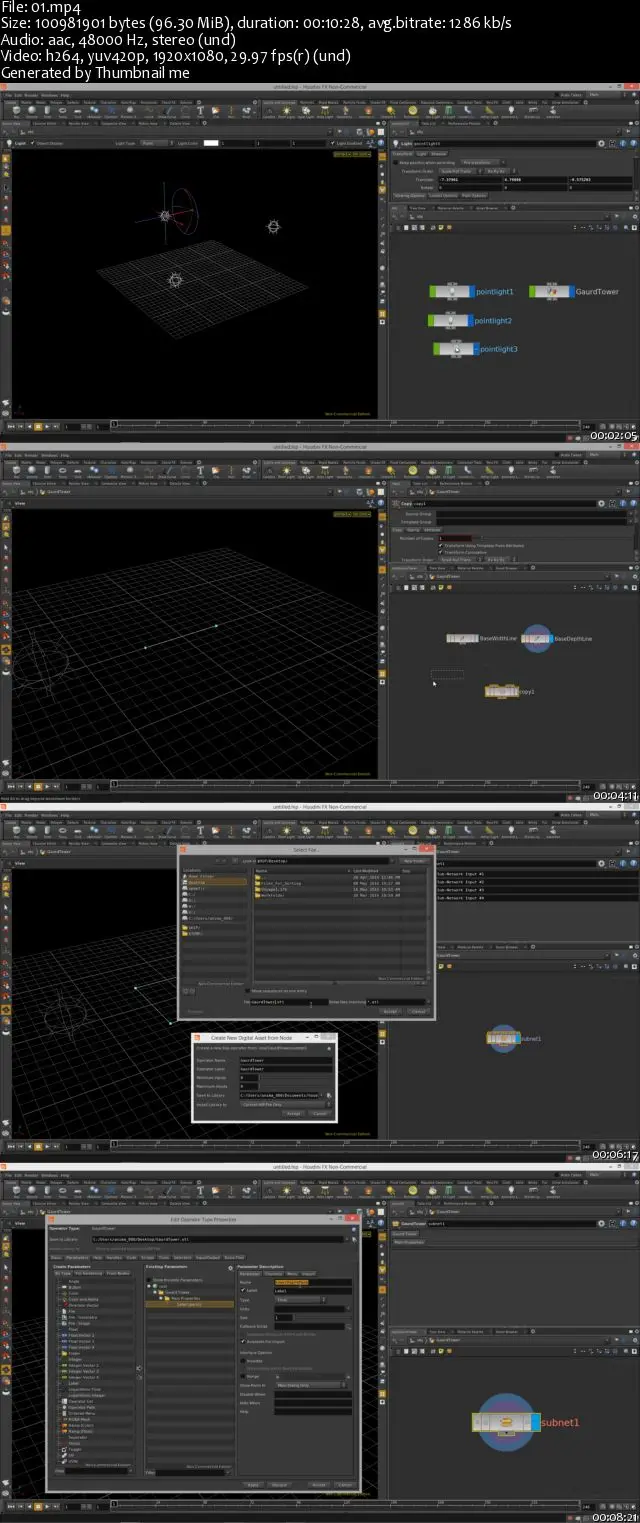Select the BaseWidthLine node
Viewport: 640px width, 1523px height.
(x=462, y=638)
